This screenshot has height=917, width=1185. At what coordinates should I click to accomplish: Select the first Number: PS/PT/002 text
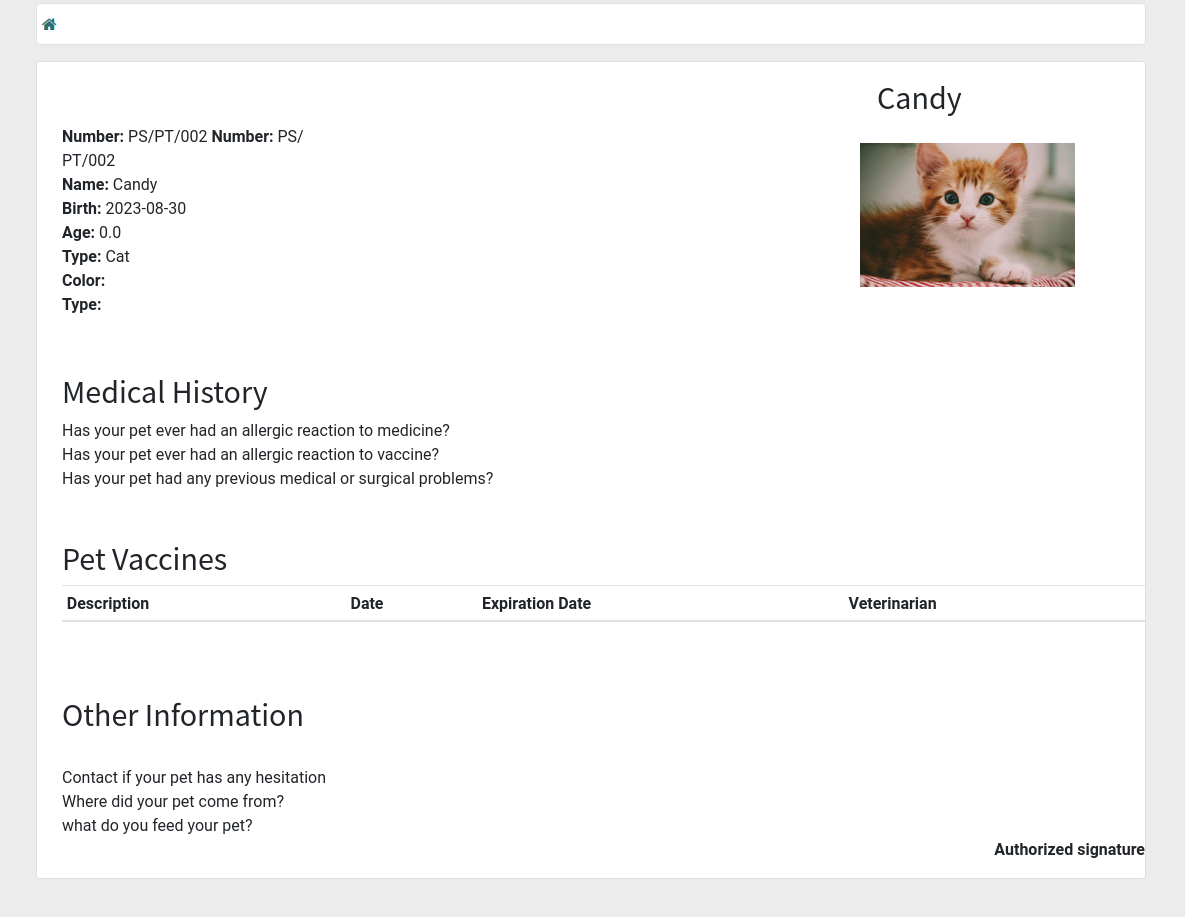point(135,137)
